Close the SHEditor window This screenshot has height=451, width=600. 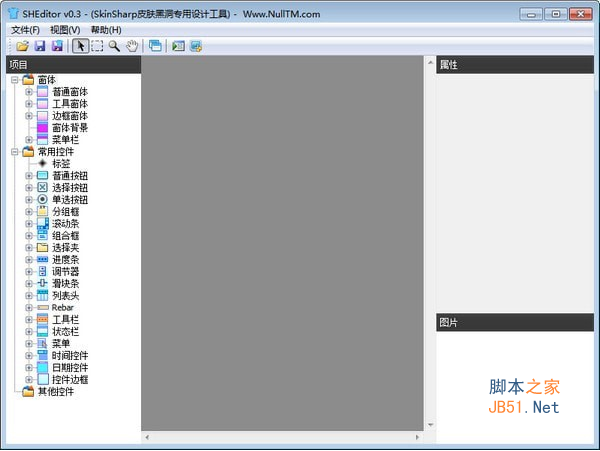(x=580, y=14)
